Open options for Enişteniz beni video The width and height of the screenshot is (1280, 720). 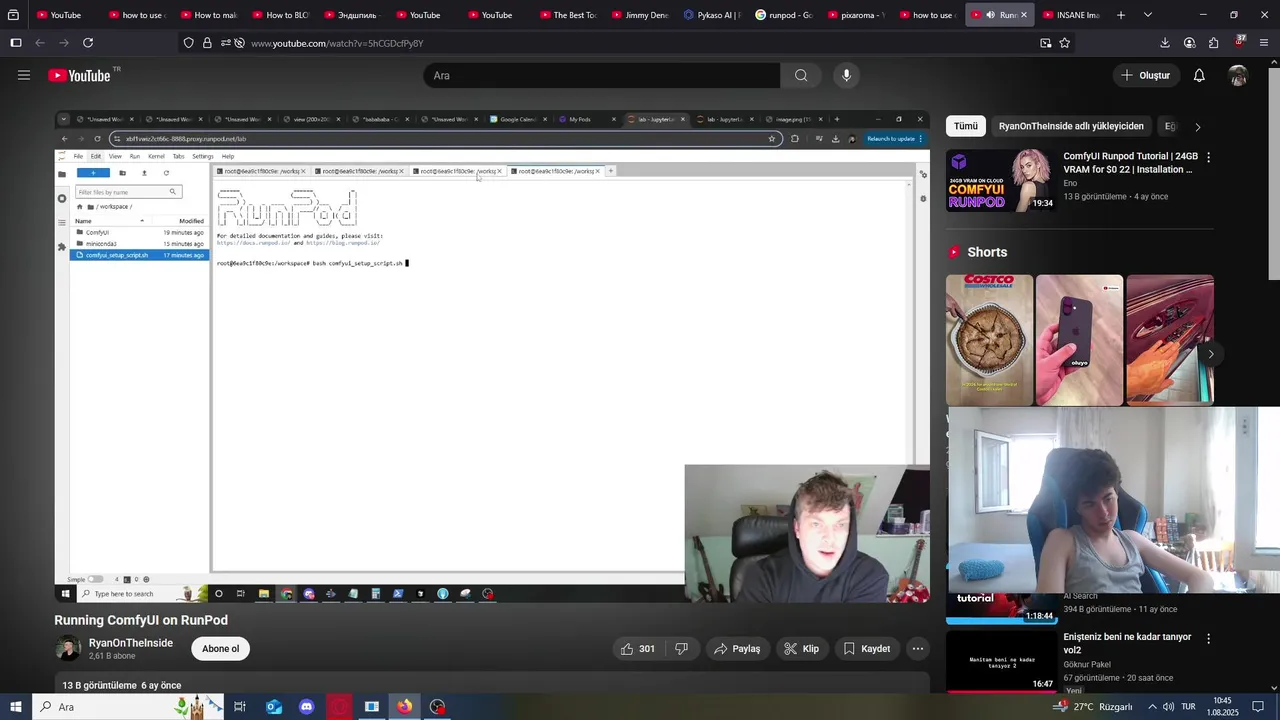click(x=1208, y=638)
